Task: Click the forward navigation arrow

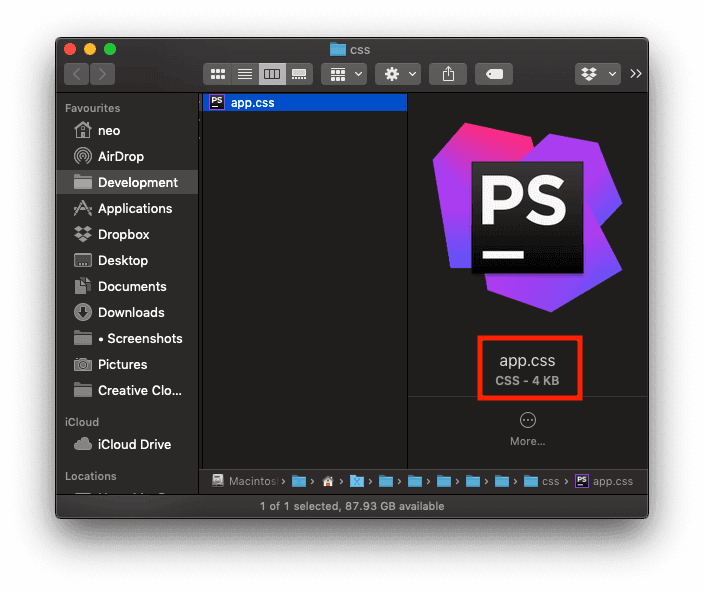Action: click(x=102, y=74)
